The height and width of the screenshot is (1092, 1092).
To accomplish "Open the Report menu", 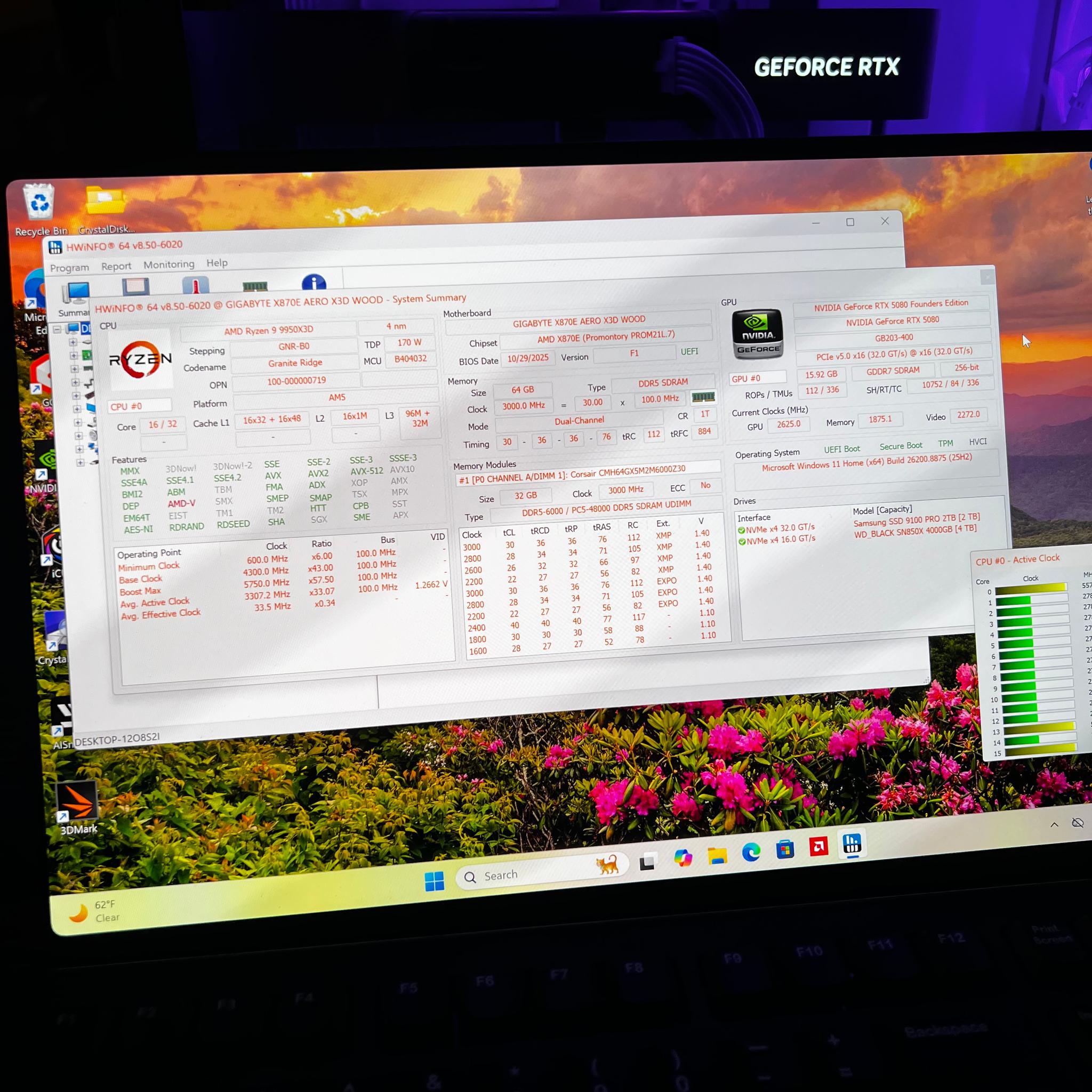I will [116, 266].
